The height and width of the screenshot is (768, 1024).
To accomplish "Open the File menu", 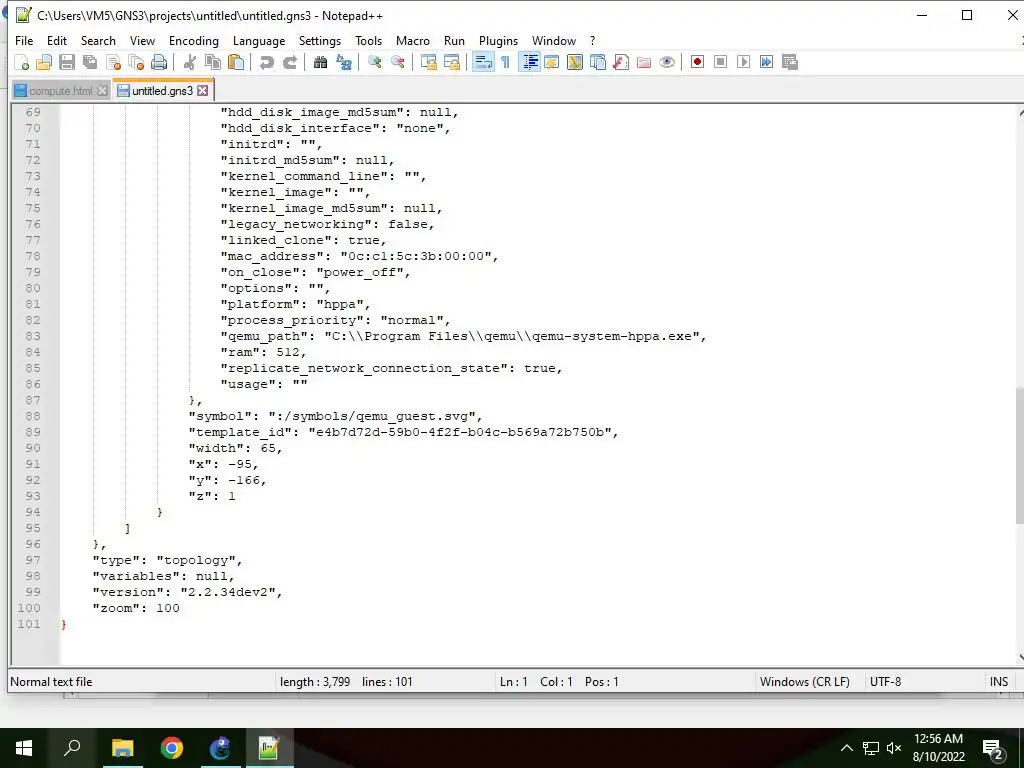I will point(24,40).
